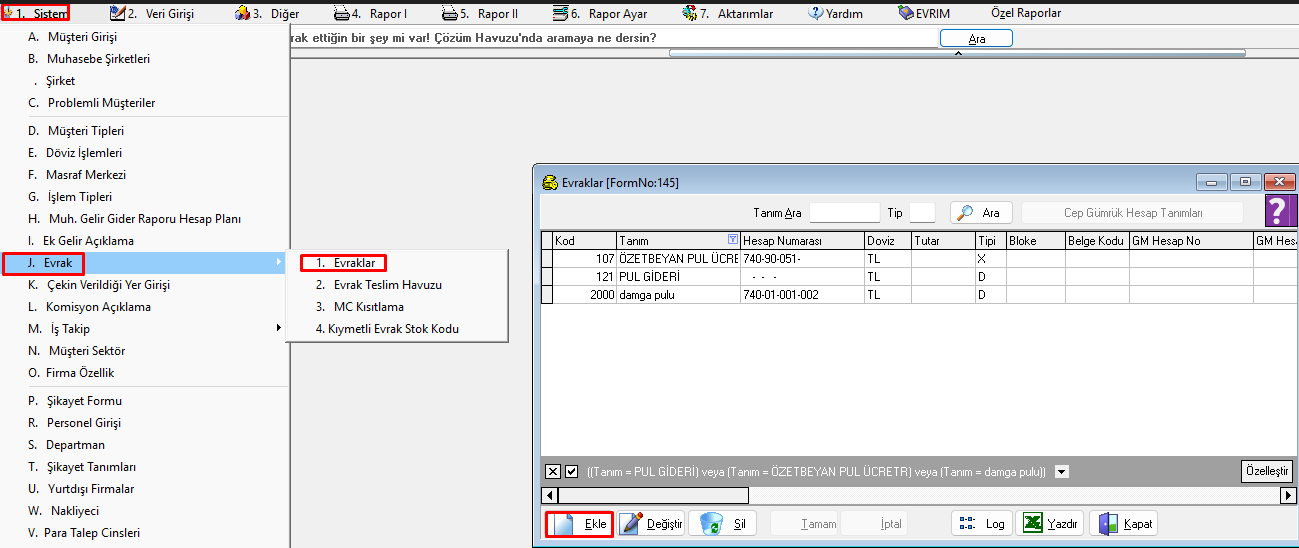The height and width of the screenshot is (548, 1299).
Task: Select the Tipi cell showing 'X'
Action: coord(991,259)
